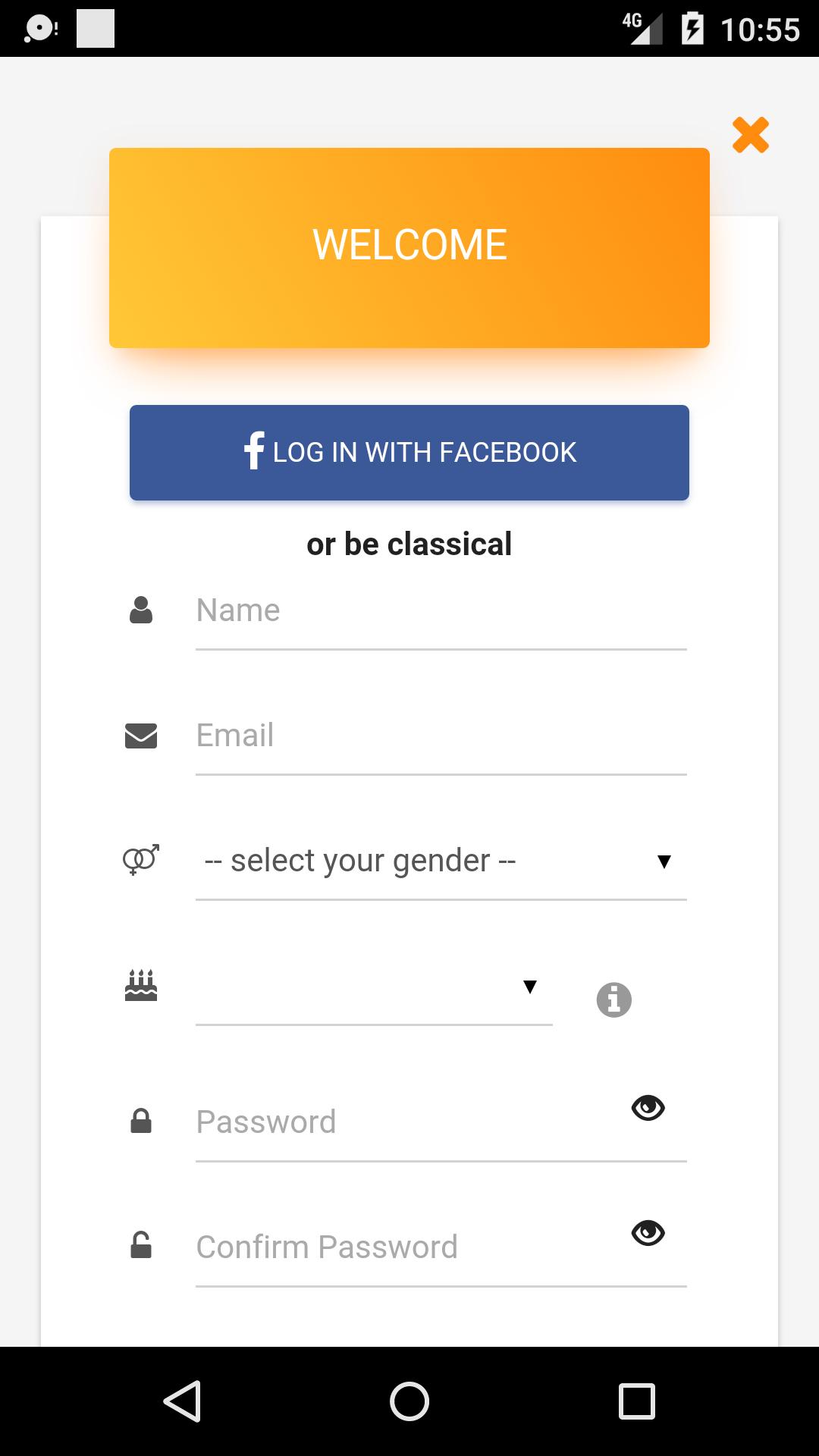Open the birthday info icon
Image resolution: width=819 pixels, height=1456 pixels.
tap(613, 999)
